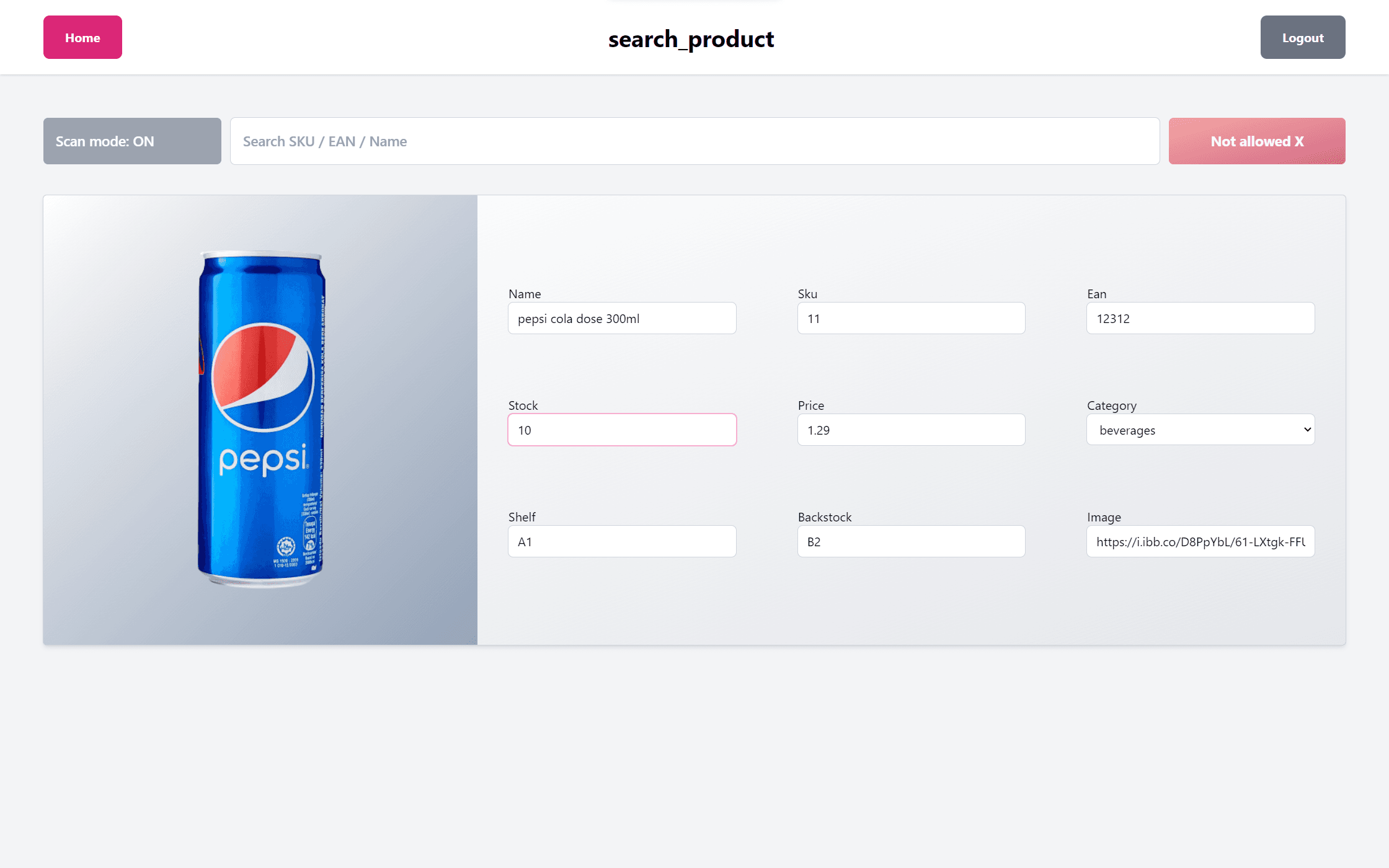The image size is (1389, 868).
Task: Click the Price label text
Action: click(811, 405)
